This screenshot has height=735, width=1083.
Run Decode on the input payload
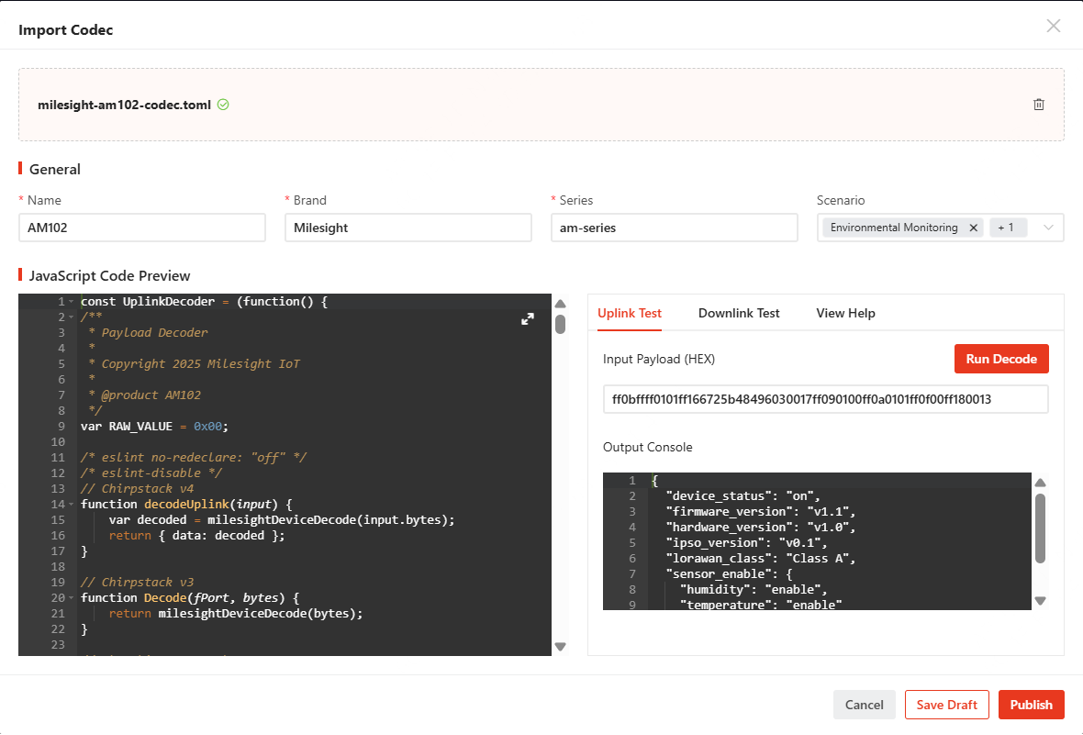[x=1001, y=359]
